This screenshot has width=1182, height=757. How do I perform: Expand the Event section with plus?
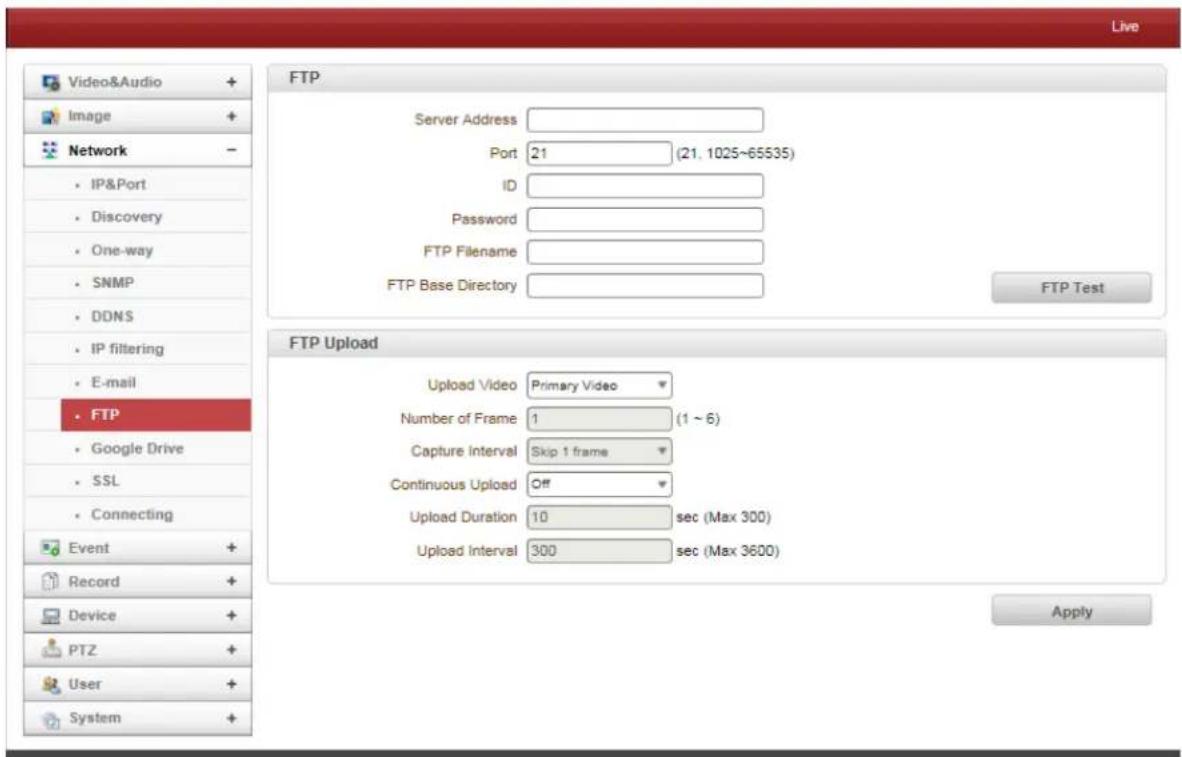tap(231, 548)
